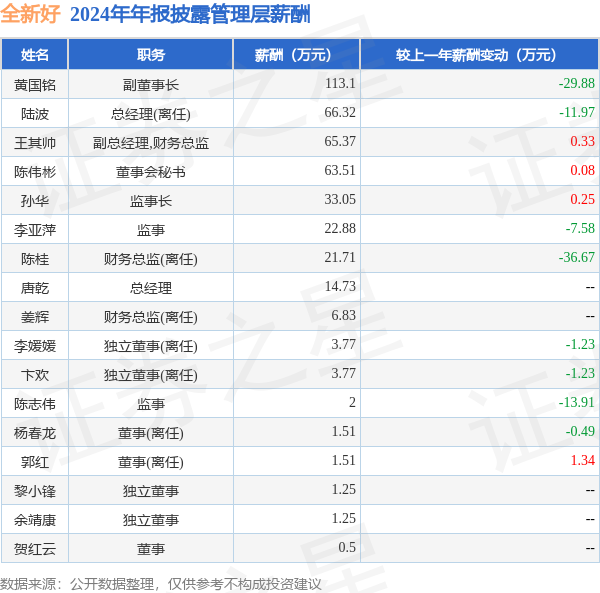Click change value -11.97
Viewport: 600px width, 593px height.
pos(577,112)
